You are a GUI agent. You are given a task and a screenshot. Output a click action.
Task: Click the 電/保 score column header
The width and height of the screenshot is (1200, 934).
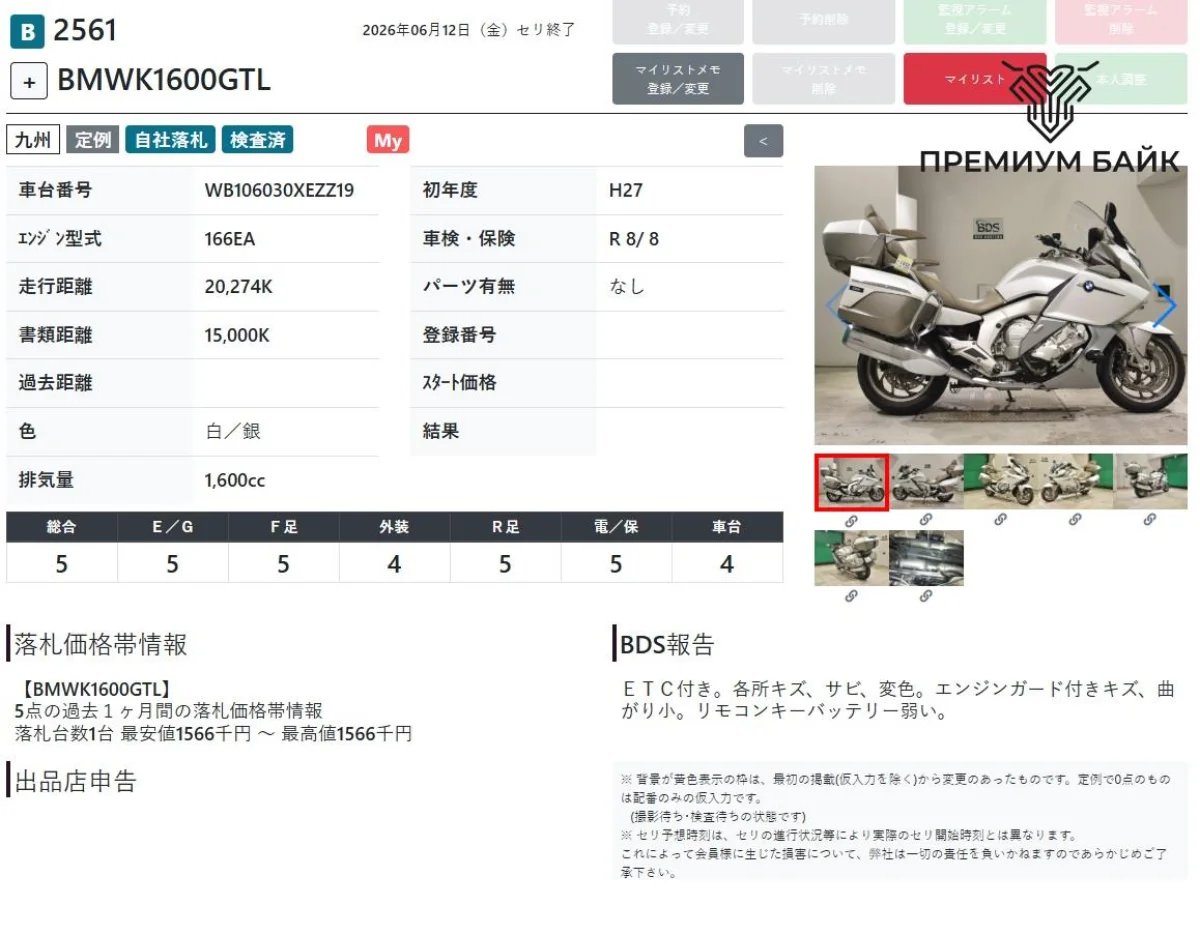[616, 527]
